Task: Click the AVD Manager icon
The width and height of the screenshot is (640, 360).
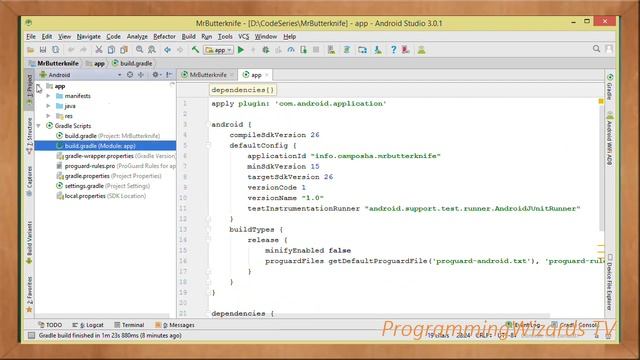Action: [331, 50]
